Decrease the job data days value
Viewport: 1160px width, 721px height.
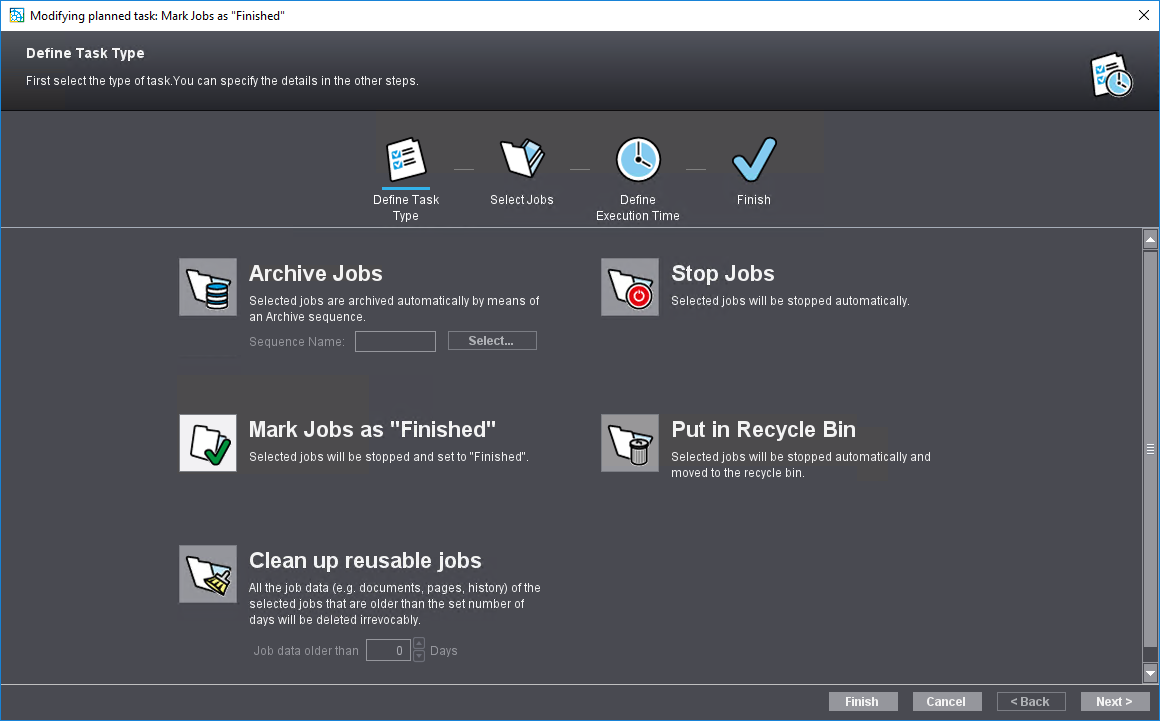coord(419,656)
